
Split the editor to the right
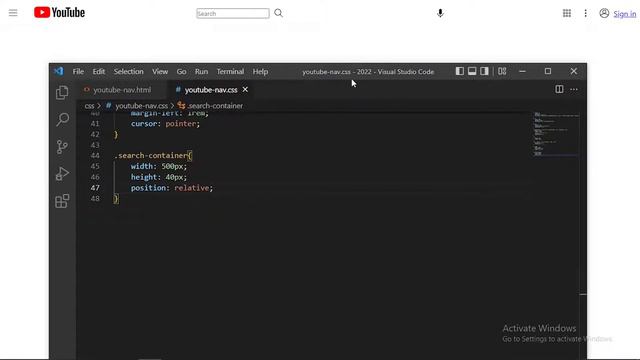click(x=559, y=89)
